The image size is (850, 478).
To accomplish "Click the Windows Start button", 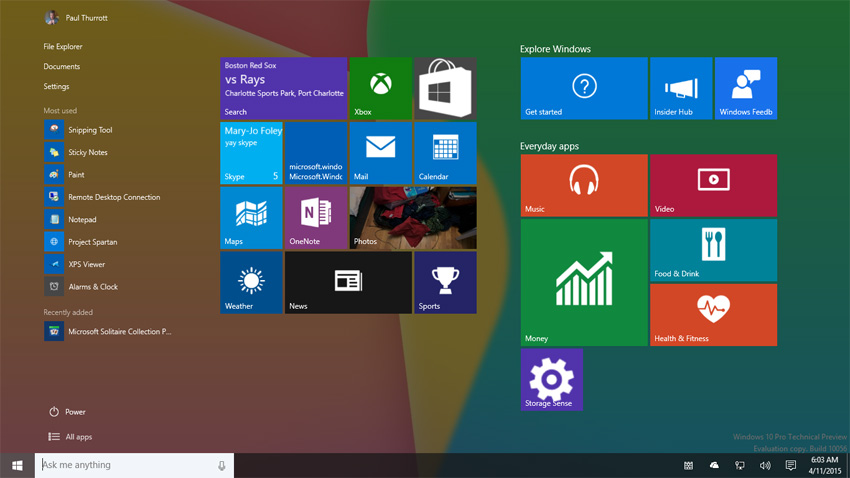I will click(17, 466).
